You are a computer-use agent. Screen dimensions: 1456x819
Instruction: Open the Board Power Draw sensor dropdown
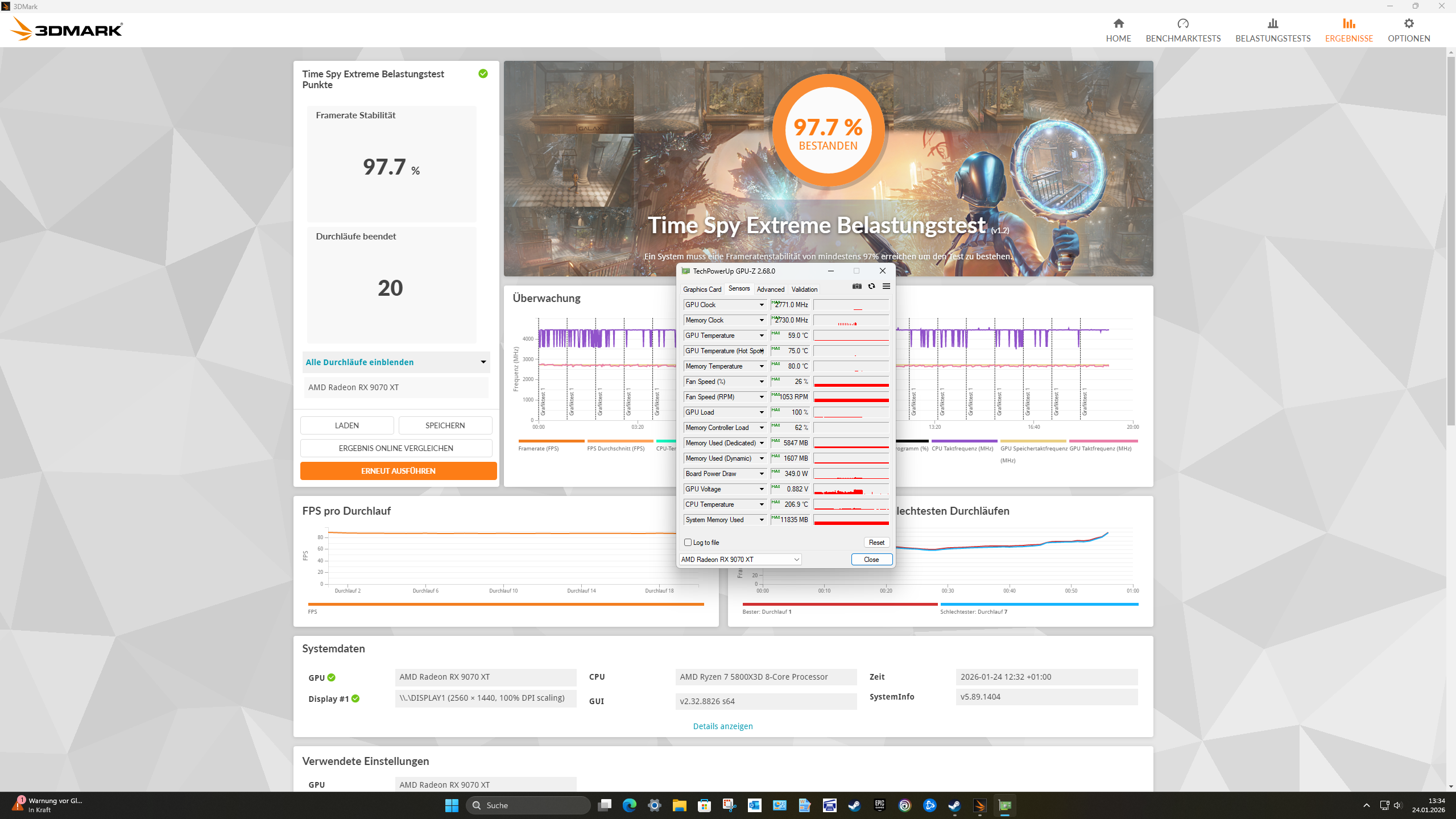[762, 474]
